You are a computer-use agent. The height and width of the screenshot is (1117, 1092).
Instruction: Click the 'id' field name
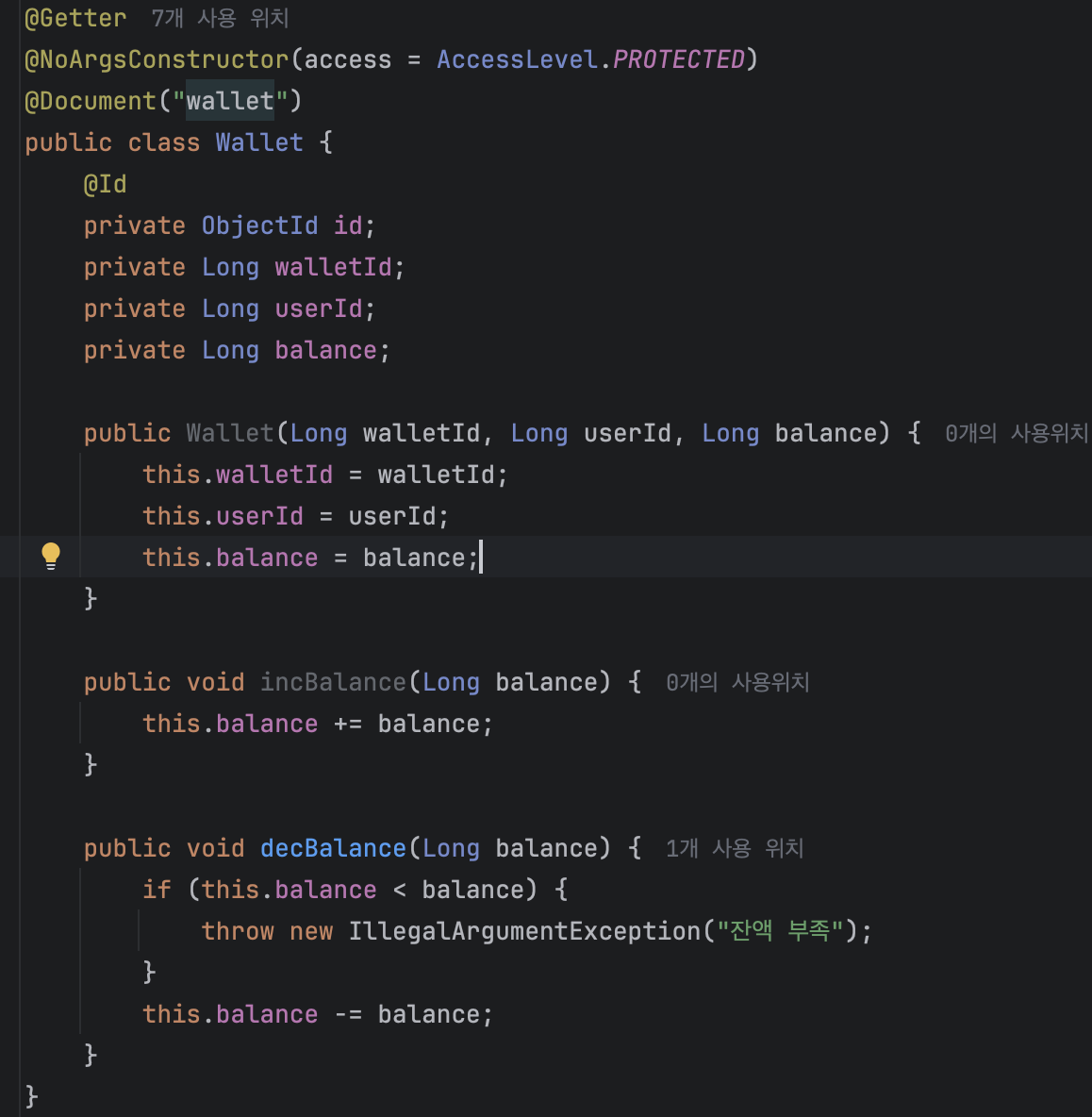(348, 225)
